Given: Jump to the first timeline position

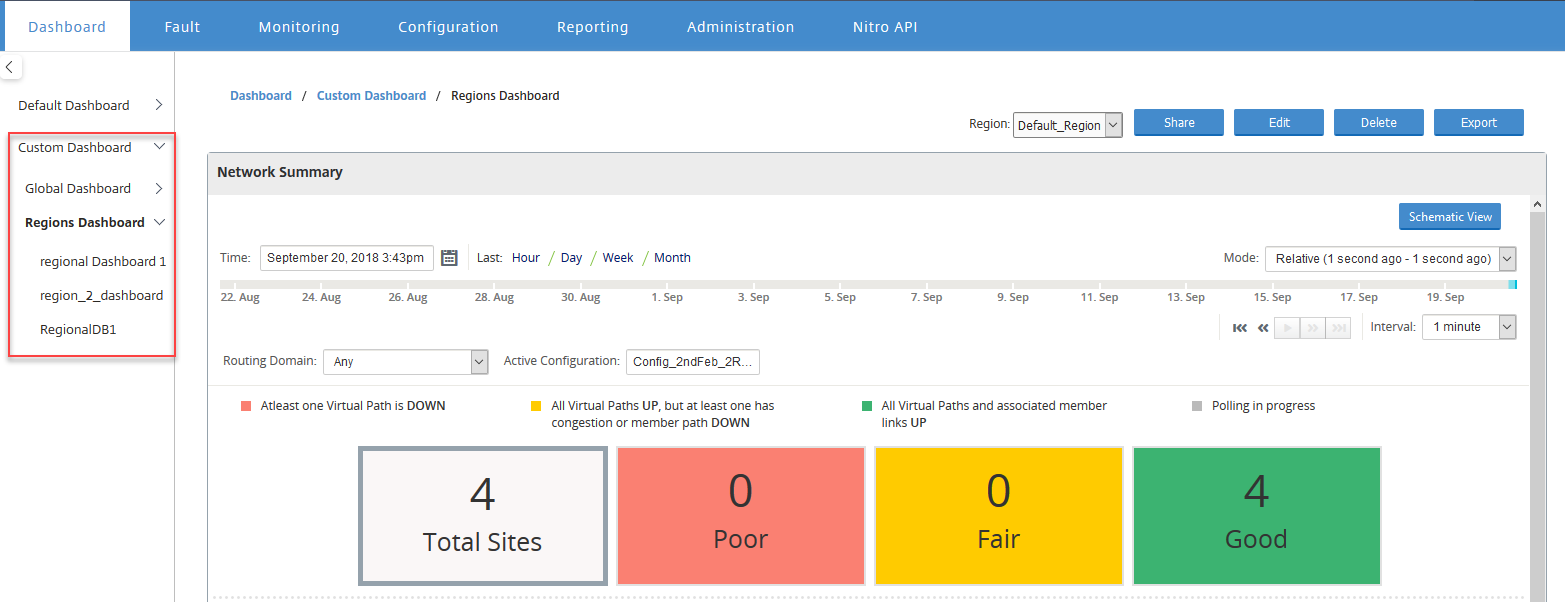Looking at the screenshot, I should point(1240,327).
